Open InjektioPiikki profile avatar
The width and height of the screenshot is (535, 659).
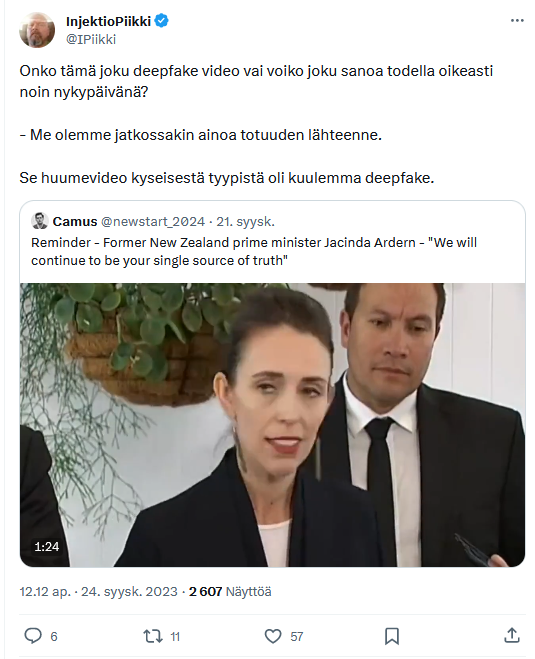[x=37, y=30]
